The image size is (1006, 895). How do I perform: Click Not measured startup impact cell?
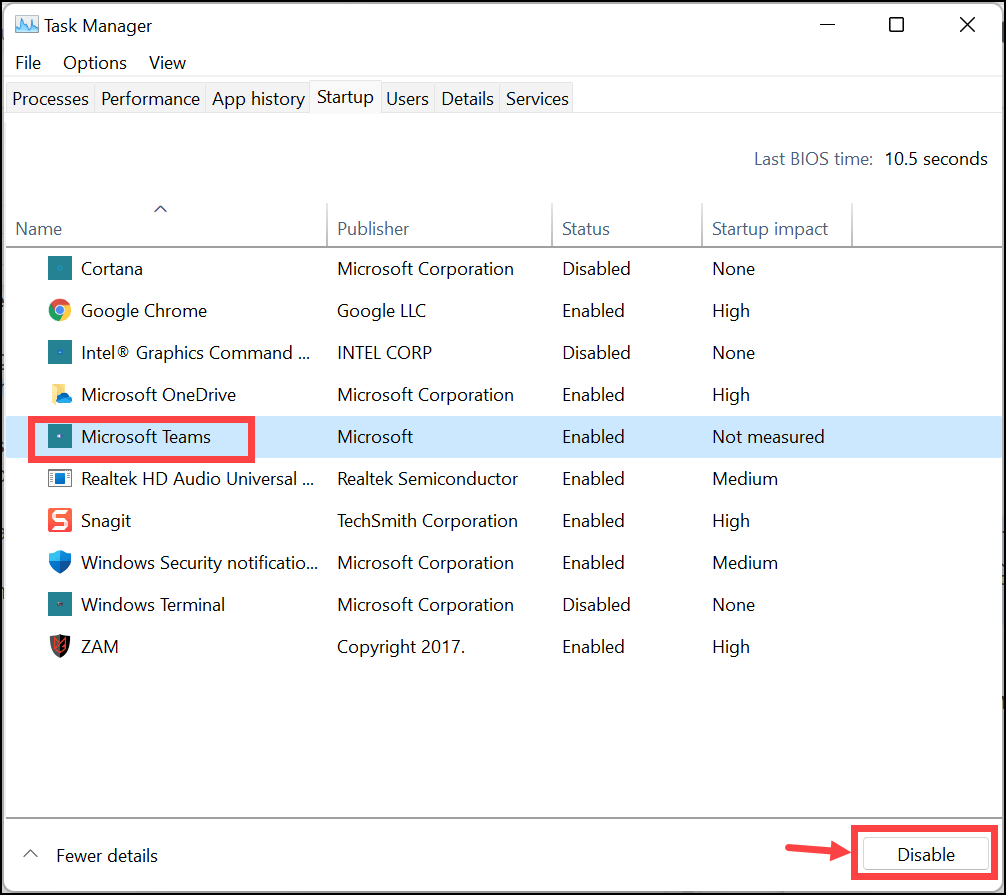click(x=768, y=436)
